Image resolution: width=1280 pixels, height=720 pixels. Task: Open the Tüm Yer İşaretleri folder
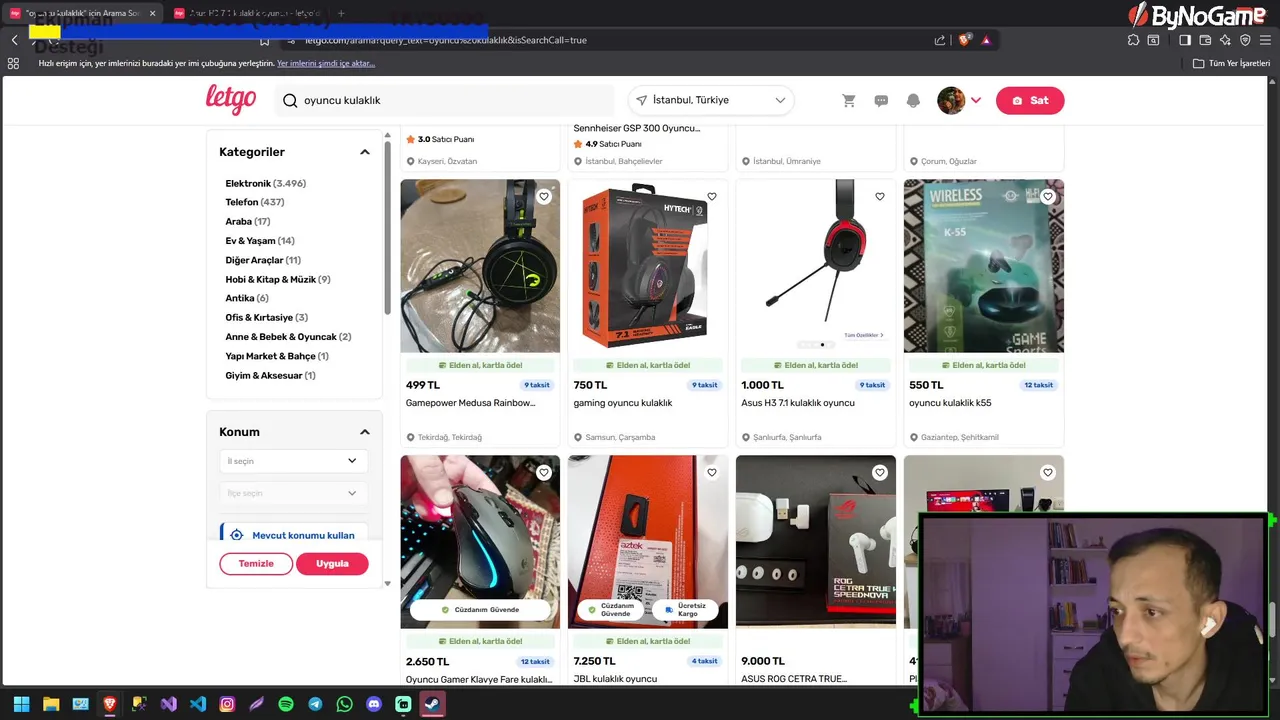pyautogui.click(x=1232, y=63)
